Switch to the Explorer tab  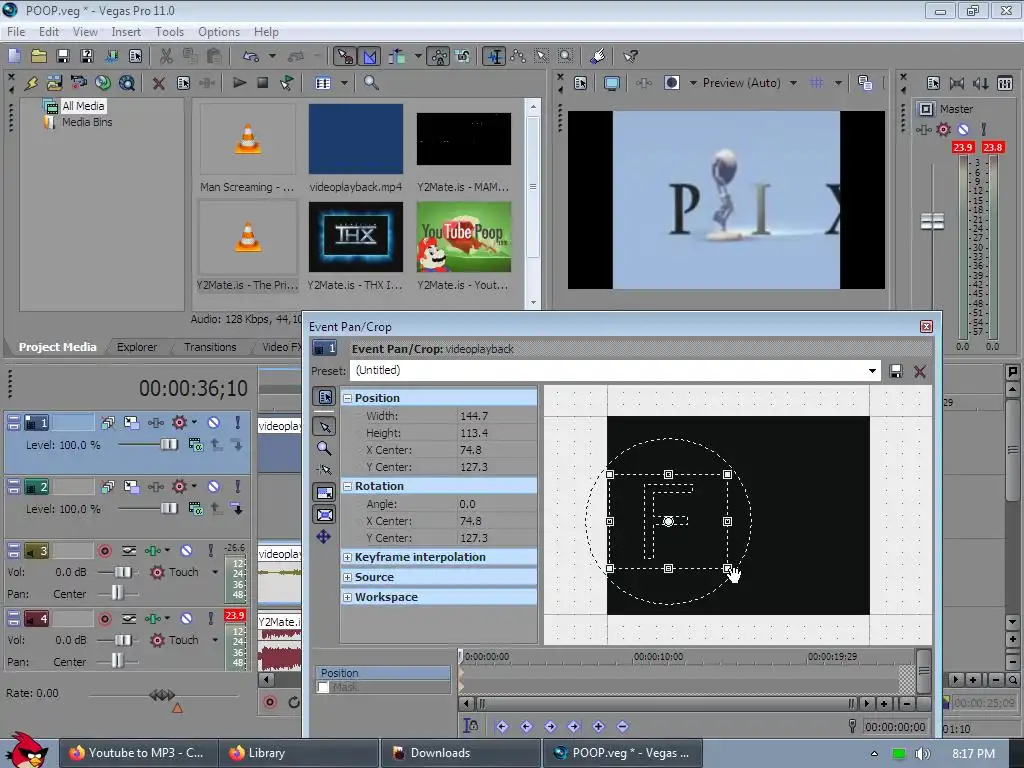tap(136, 347)
